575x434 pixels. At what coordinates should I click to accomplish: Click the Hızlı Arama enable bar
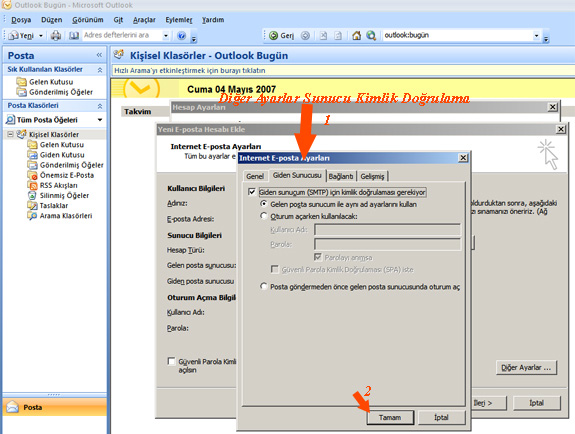click(x=343, y=70)
